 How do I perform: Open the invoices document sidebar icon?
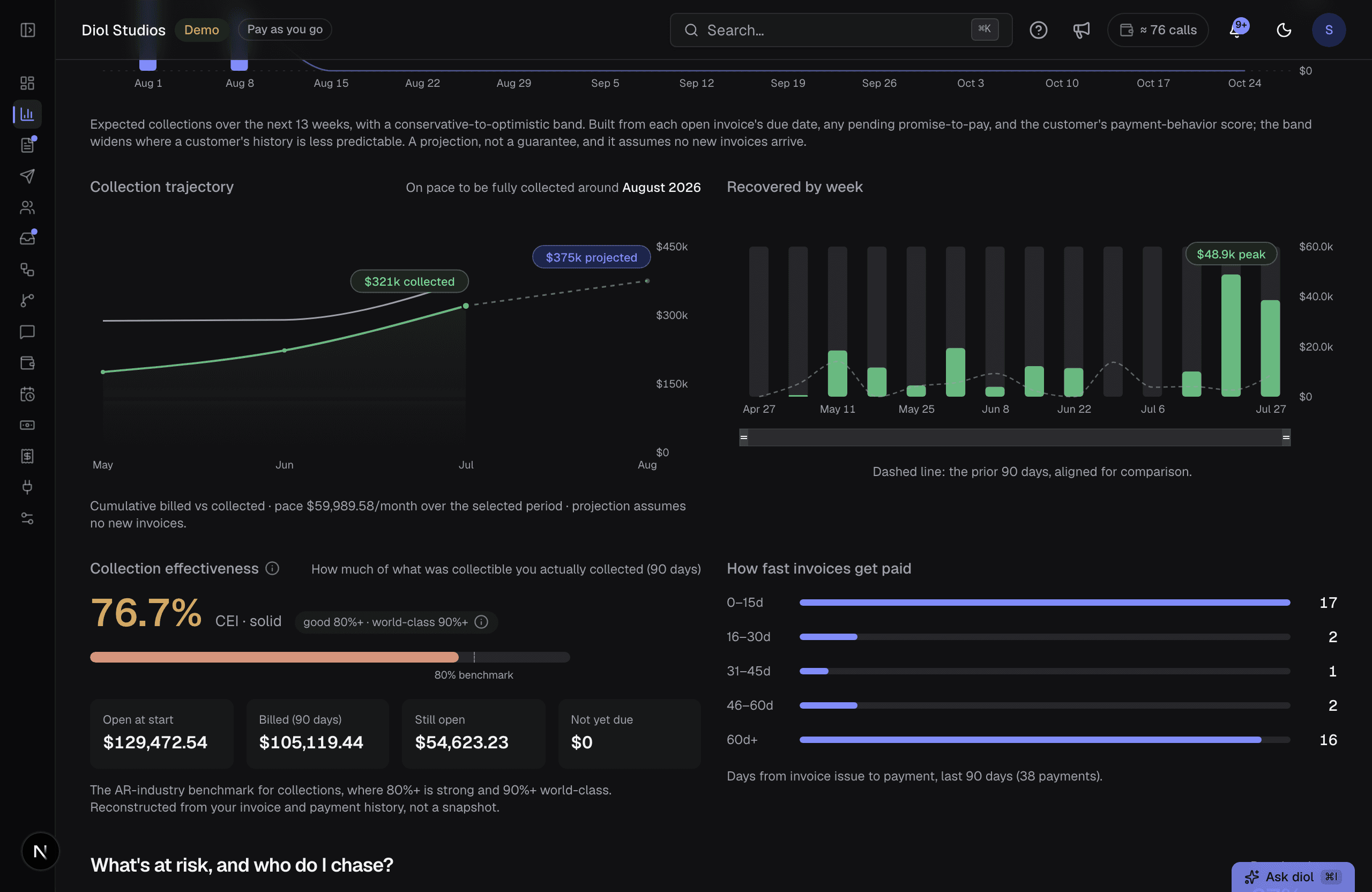pyautogui.click(x=27, y=145)
